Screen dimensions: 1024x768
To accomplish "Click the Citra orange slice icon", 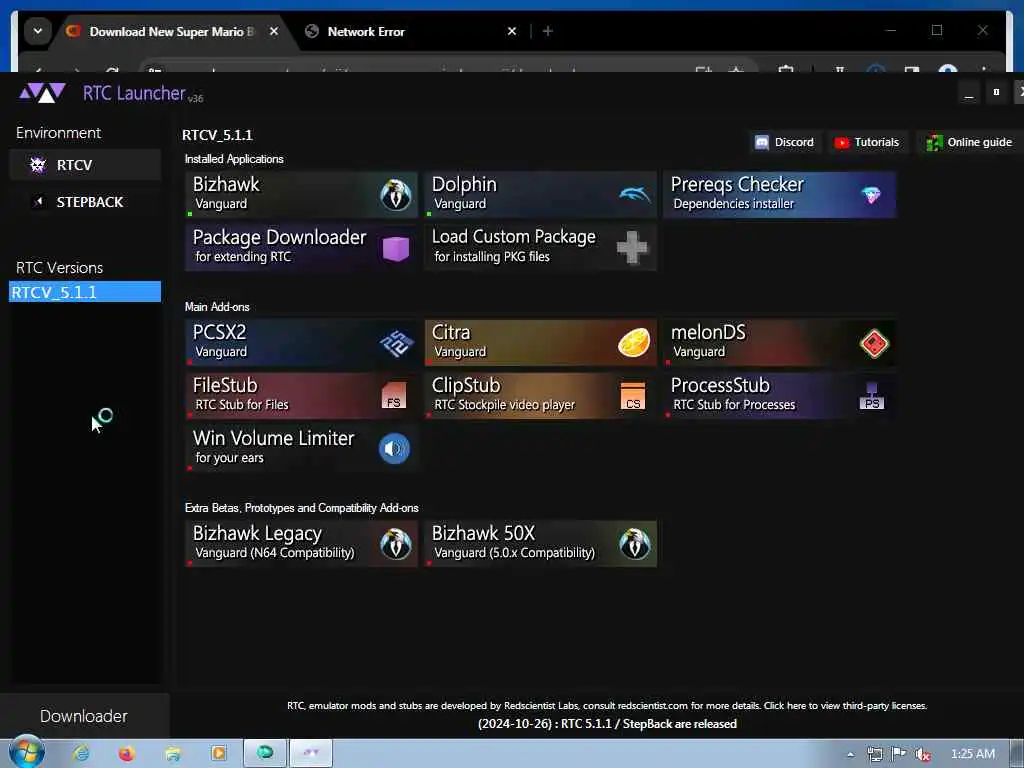I will [633, 343].
